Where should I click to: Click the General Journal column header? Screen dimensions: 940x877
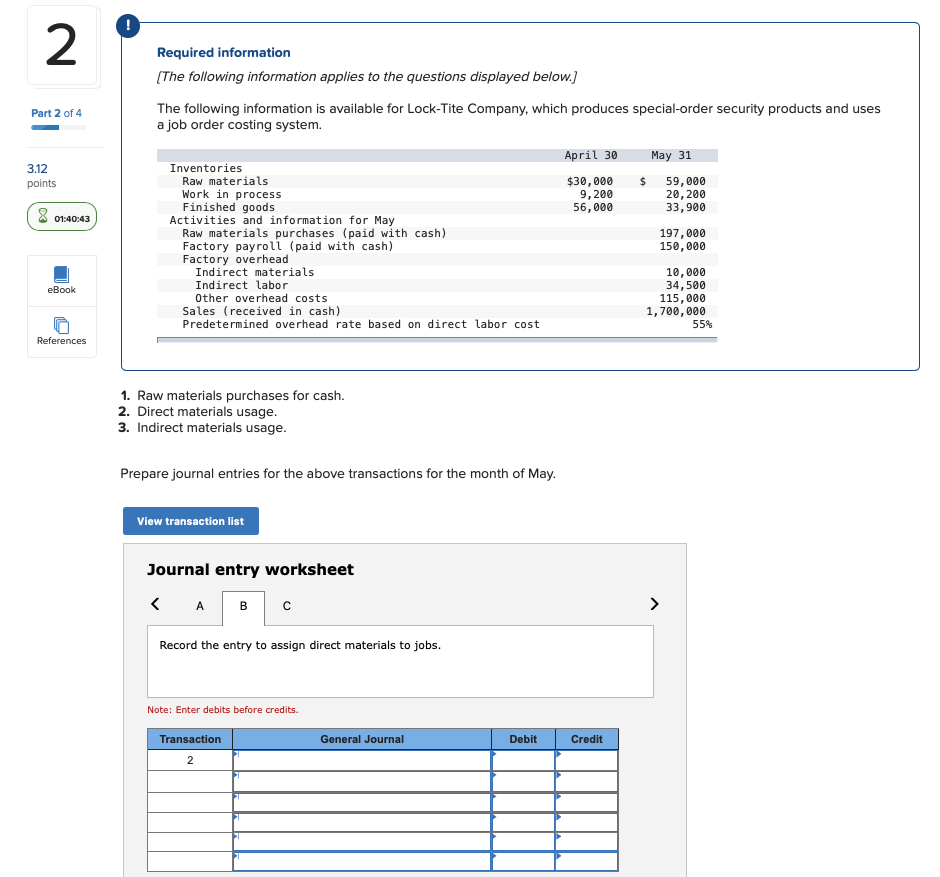click(360, 739)
